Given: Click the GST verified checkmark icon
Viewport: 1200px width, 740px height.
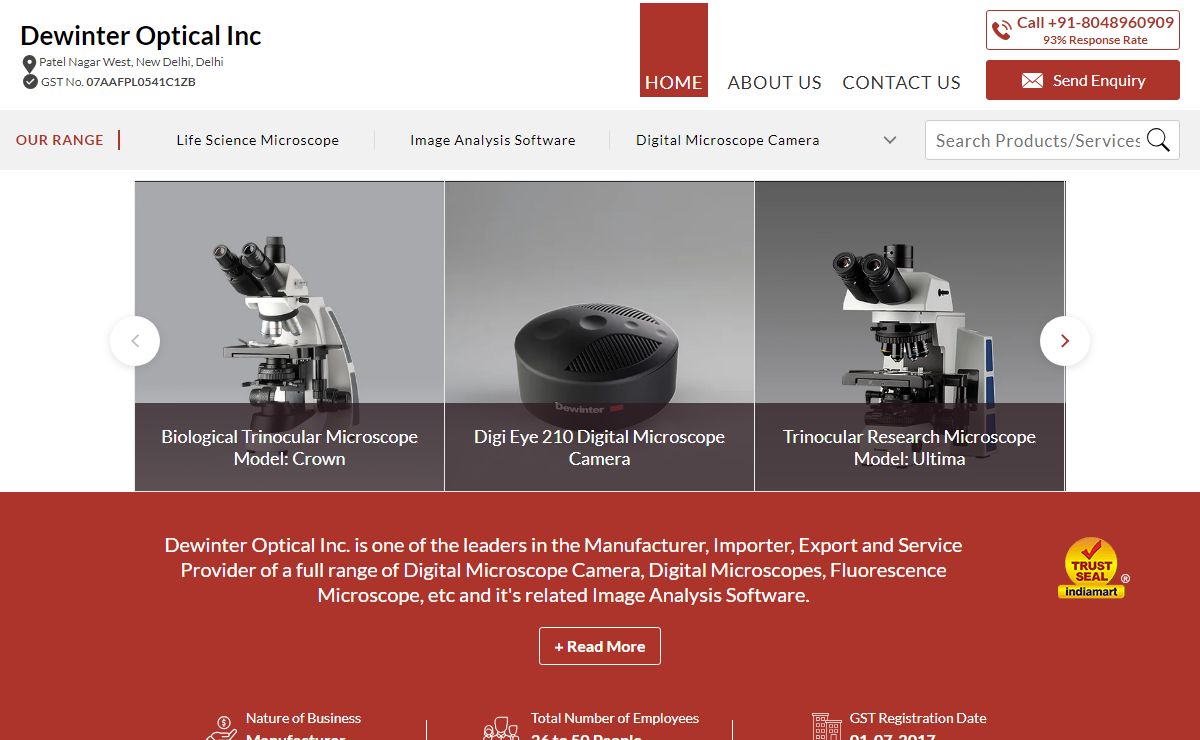Looking at the screenshot, I should coord(30,82).
